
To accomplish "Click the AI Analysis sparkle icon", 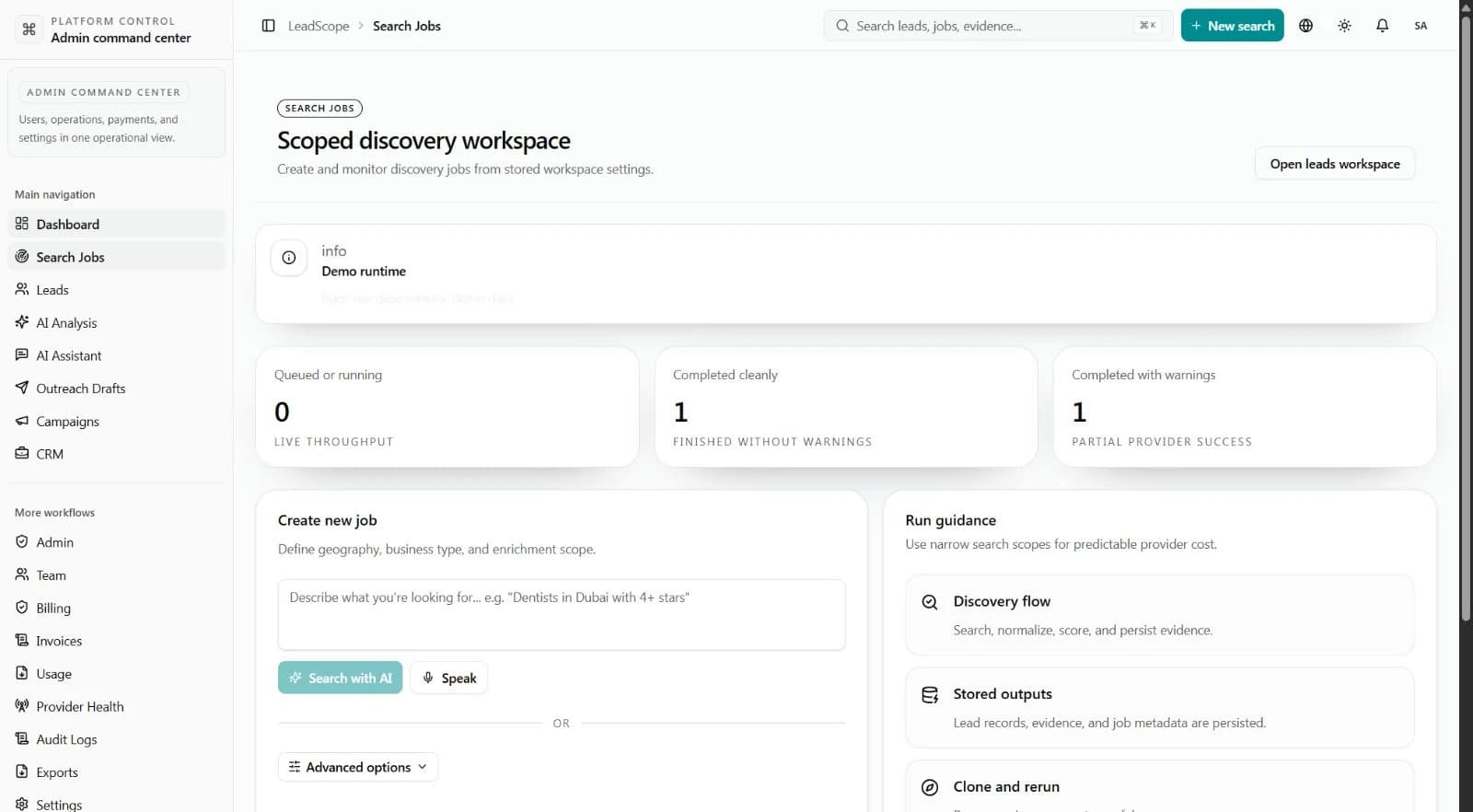I will coord(22,322).
